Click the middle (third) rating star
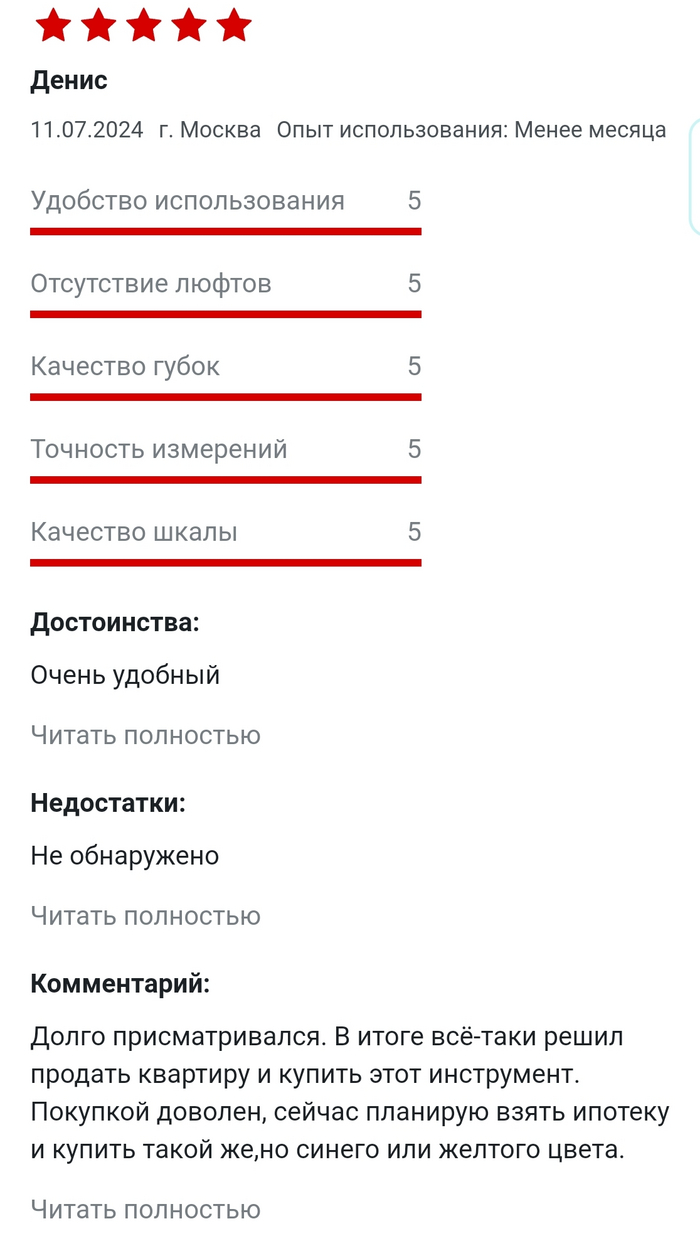The width and height of the screenshot is (700, 1236). coord(143,26)
